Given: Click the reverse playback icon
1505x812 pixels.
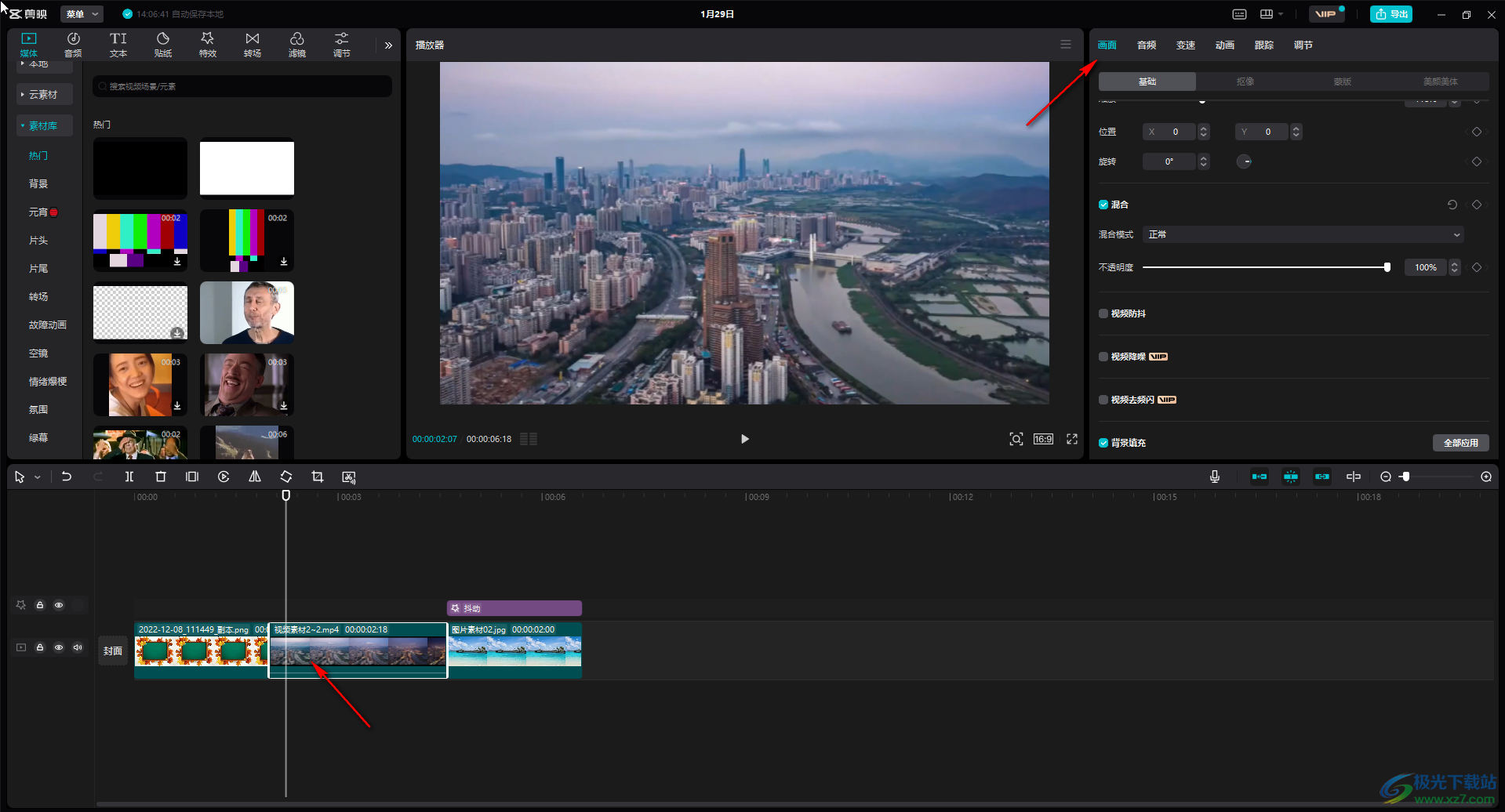Looking at the screenshot, I should pos(224,477).
